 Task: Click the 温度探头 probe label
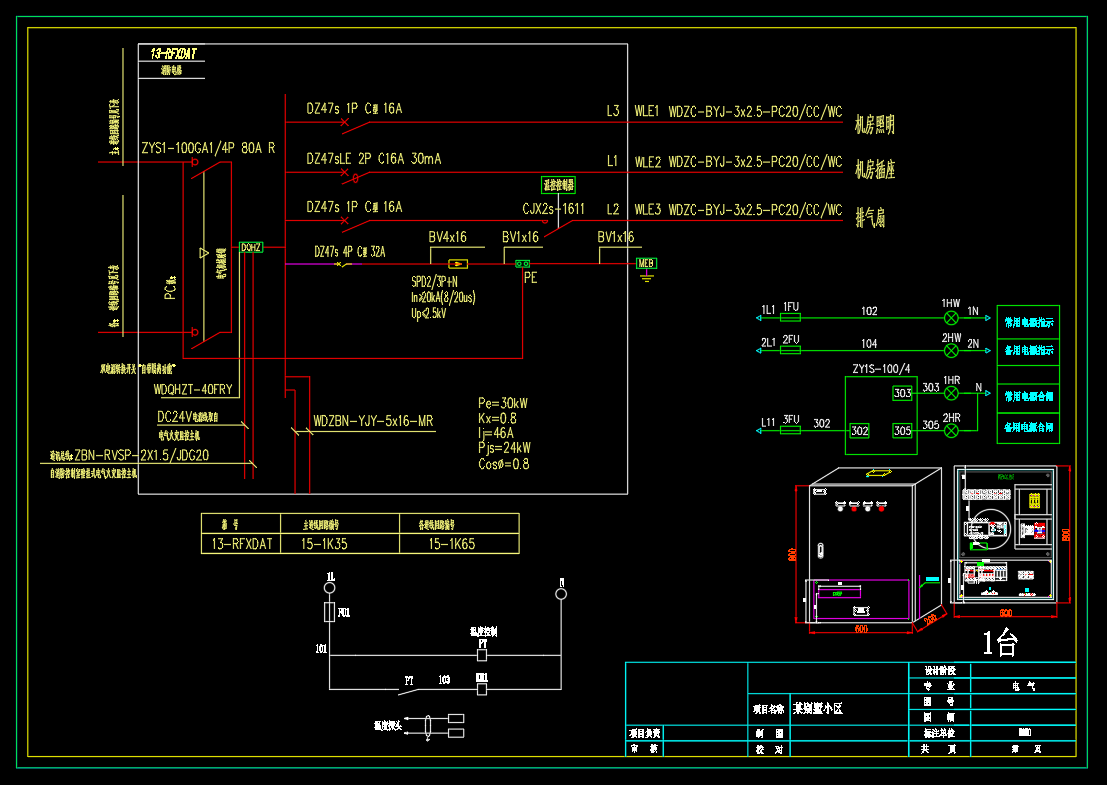click(x=388, y=725)
